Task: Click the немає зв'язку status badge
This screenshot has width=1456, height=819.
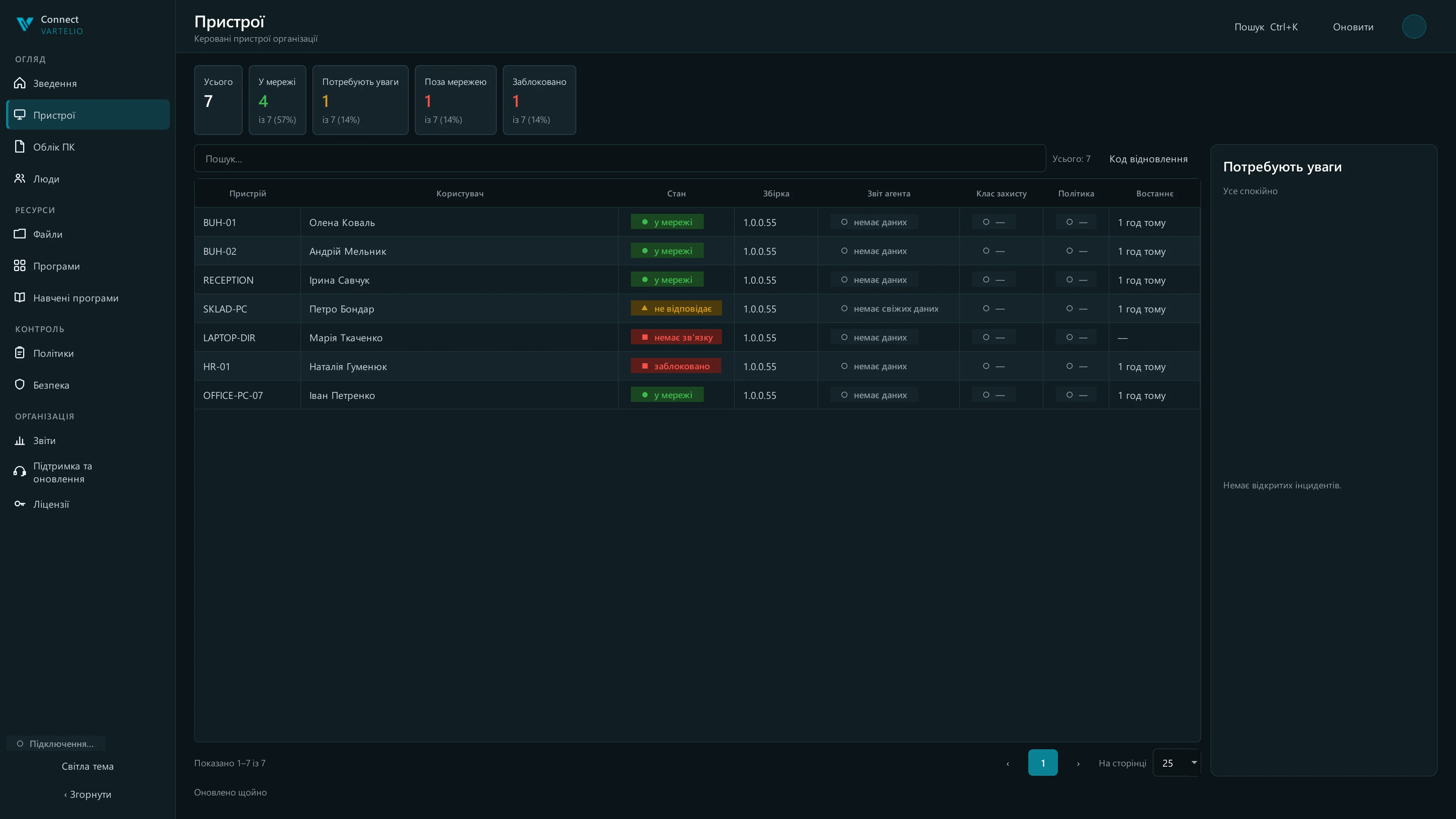Action: tap(676, 337)
